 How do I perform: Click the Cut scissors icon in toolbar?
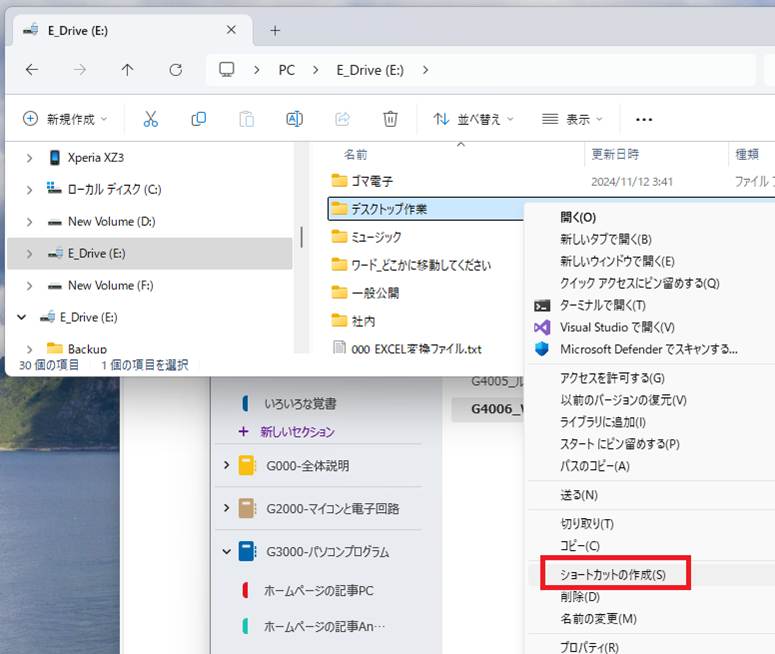[x=151, y=119]
